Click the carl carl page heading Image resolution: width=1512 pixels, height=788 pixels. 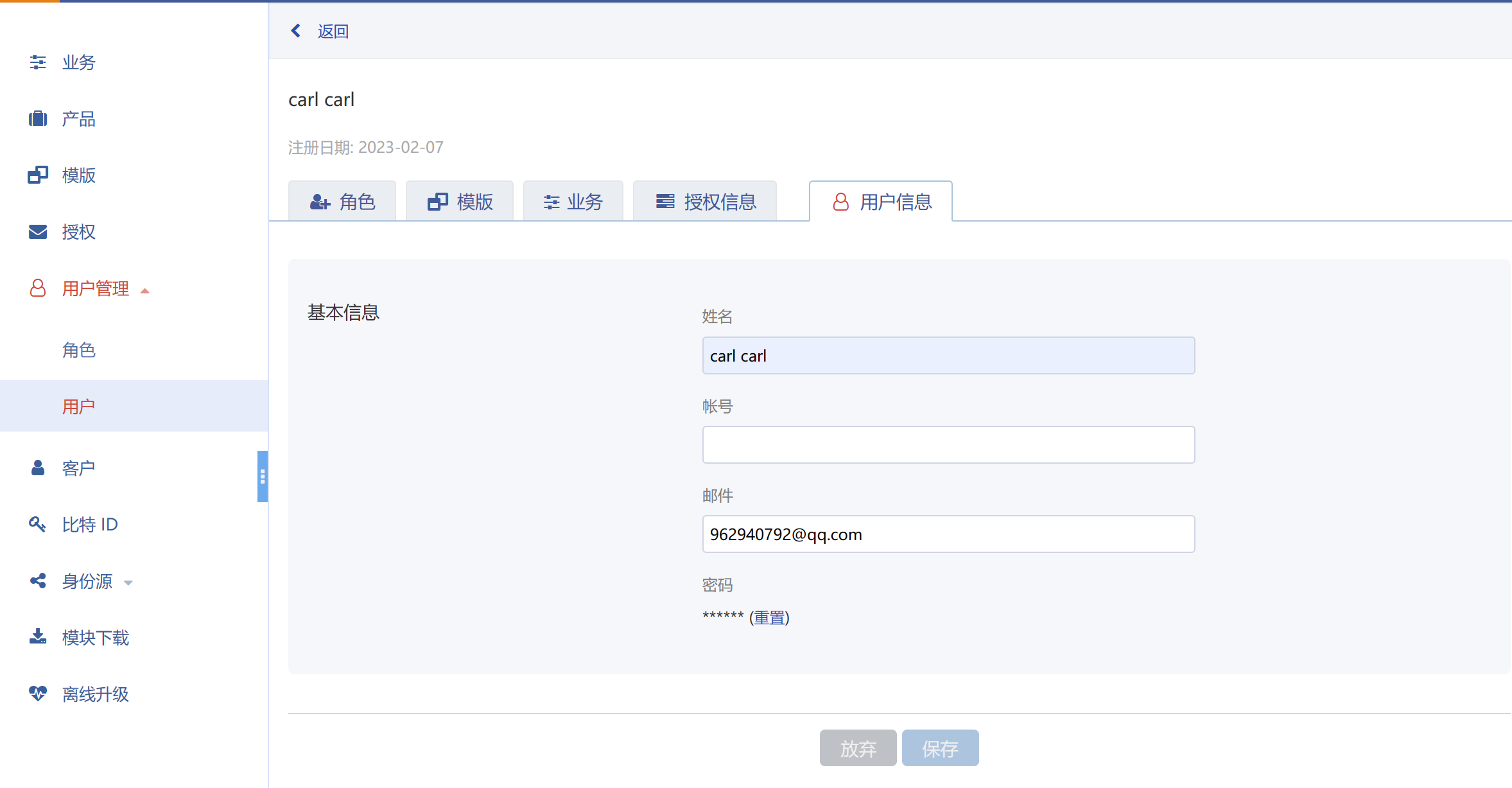click(321, 100)
